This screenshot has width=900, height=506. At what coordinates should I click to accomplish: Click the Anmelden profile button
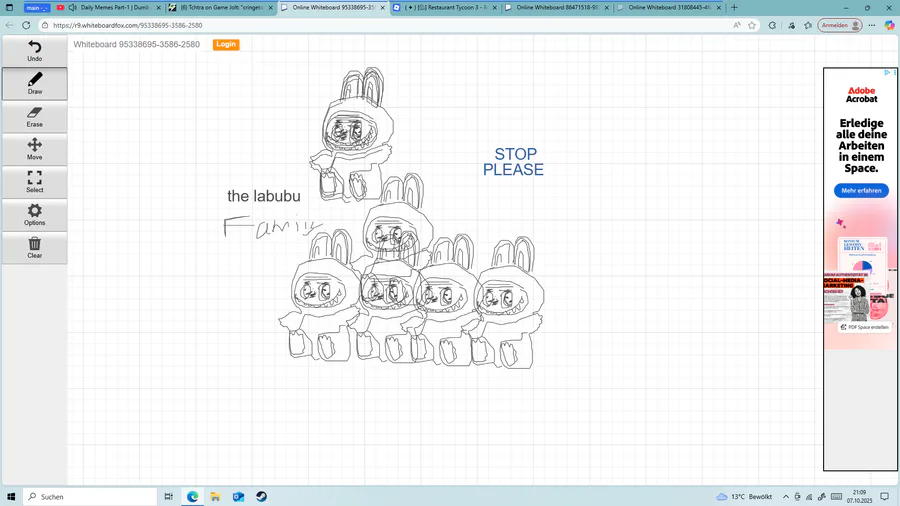click(840, 25)
